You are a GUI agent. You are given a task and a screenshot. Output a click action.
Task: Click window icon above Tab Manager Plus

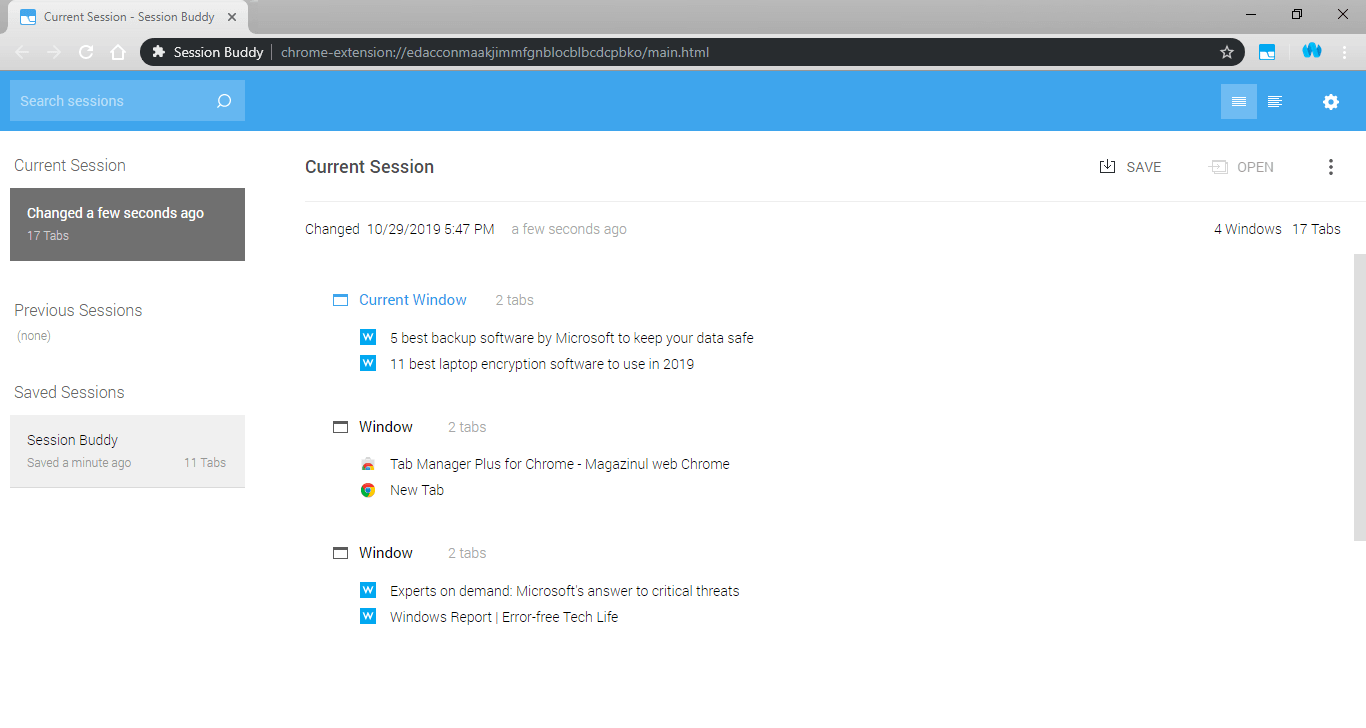tap(340, 427)
